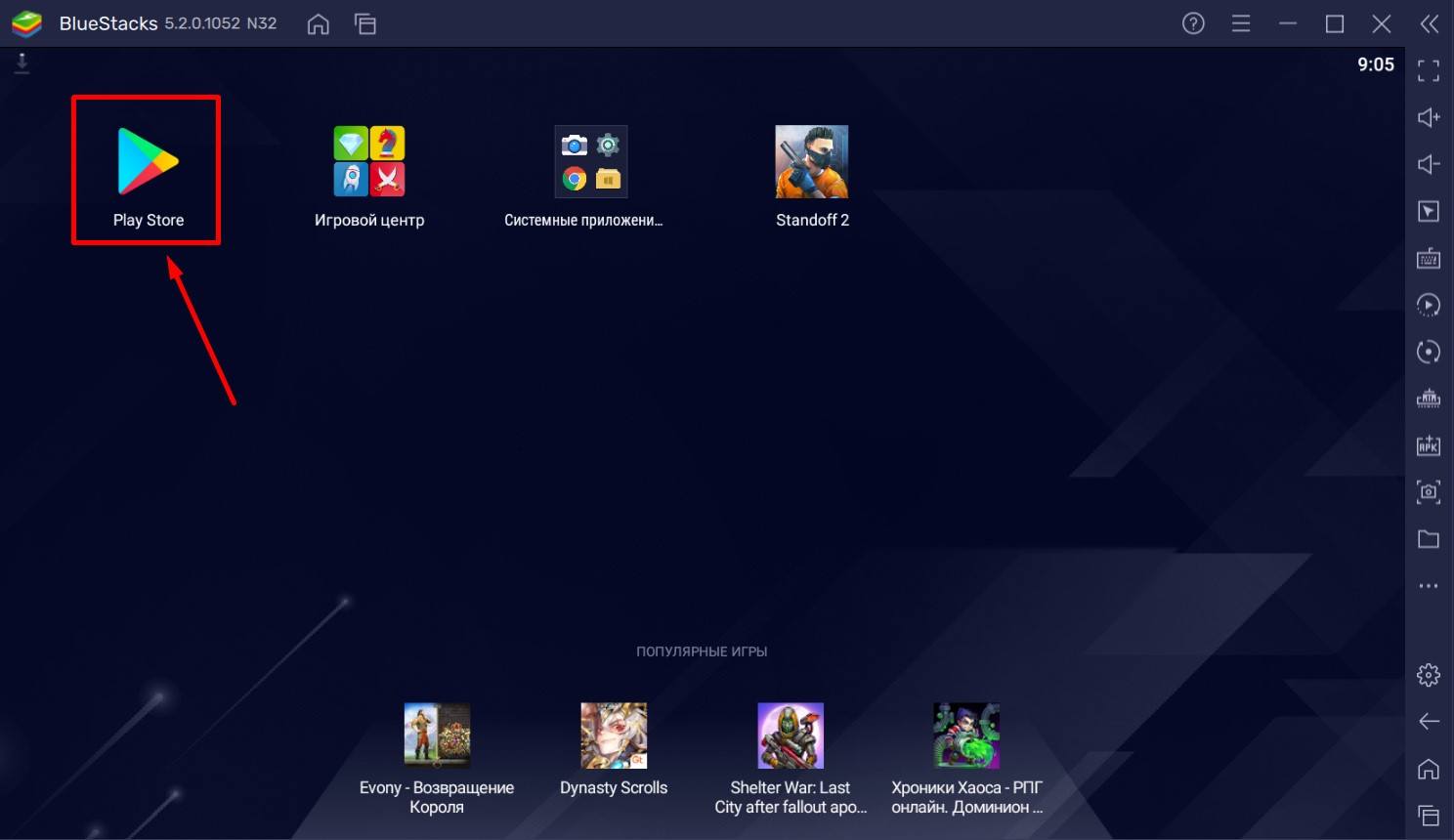Screen dimensions: 1454x840
Task: Toggle fullscreen mode in sidebar
Action: [1429, 70]
